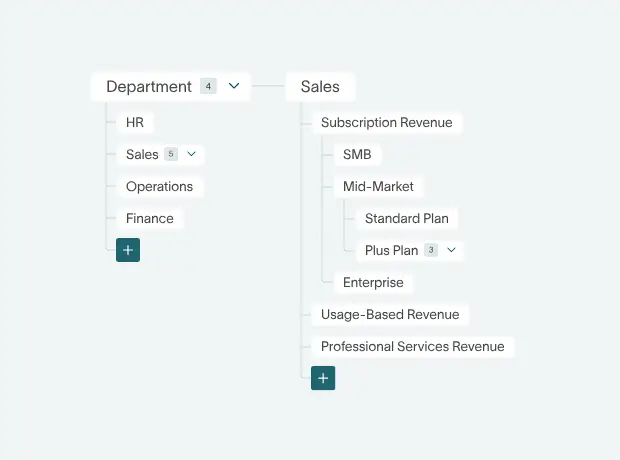Viewport: 620px width, 460px height.
Task: Select the Enterprise node
Action: click(373, 282)
